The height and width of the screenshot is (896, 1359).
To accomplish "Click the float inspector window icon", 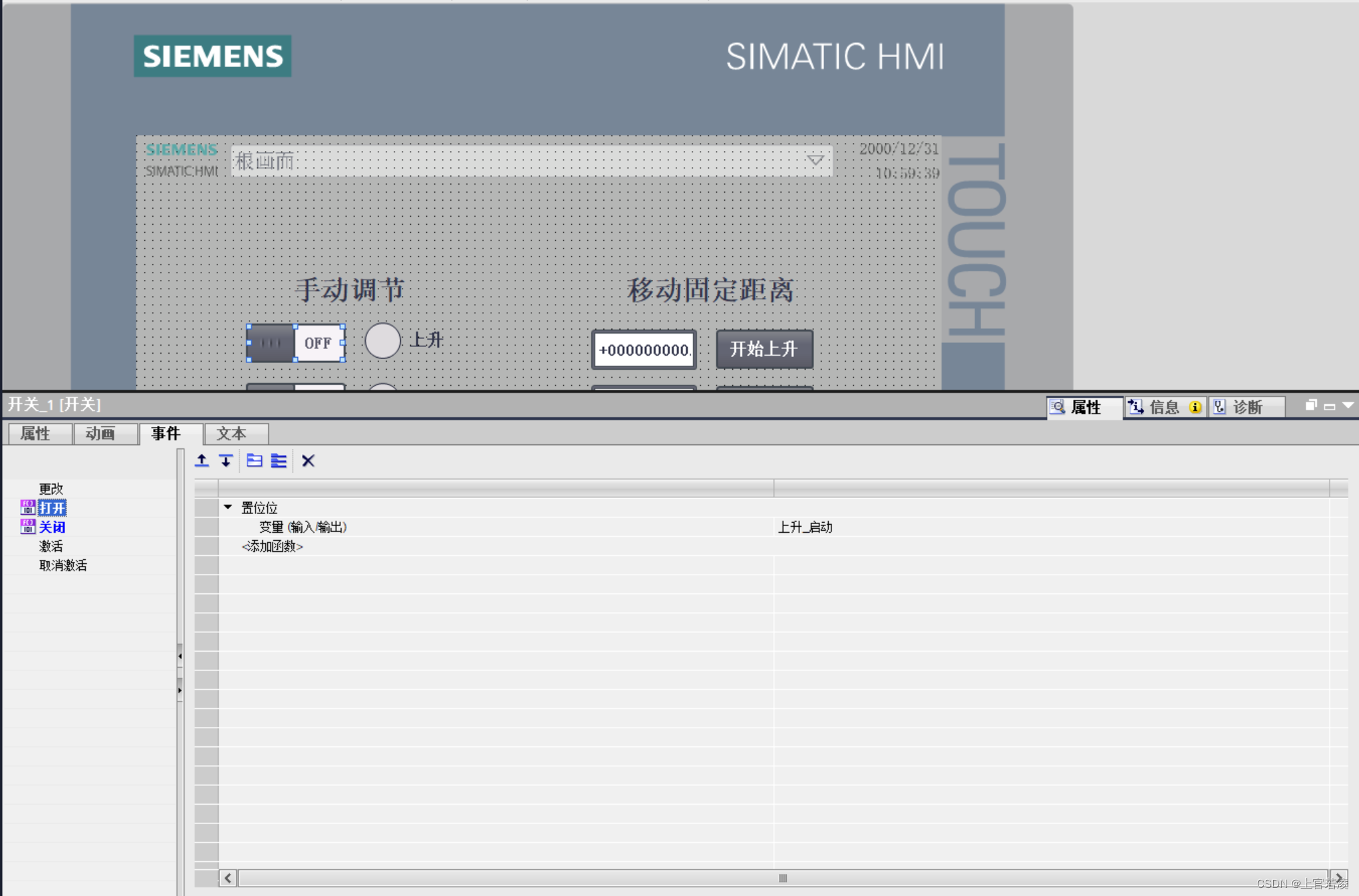I will (x=1310, y=405).
